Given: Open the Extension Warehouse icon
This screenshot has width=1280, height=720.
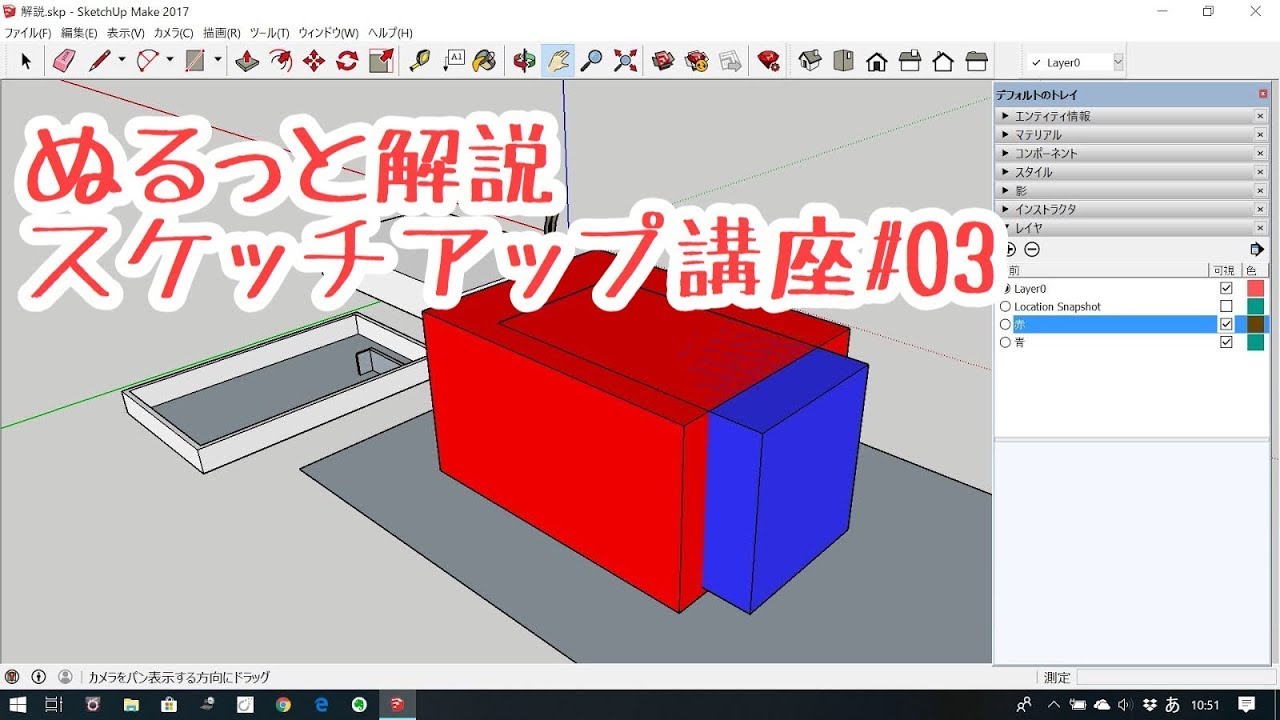Looking at the screenshot, I should coord(697,62).
